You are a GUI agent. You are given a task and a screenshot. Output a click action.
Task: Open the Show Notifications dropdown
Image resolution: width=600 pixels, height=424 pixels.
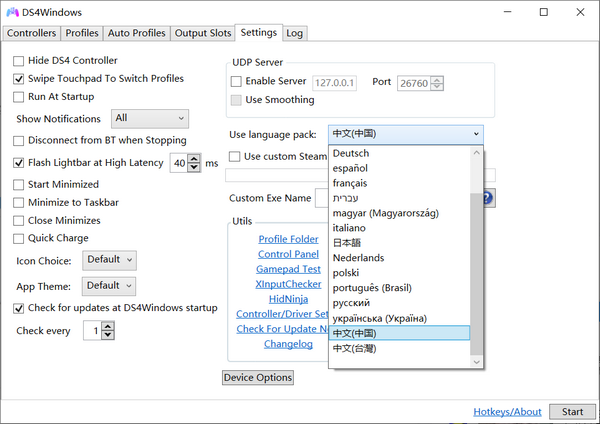tap(149, 118)
